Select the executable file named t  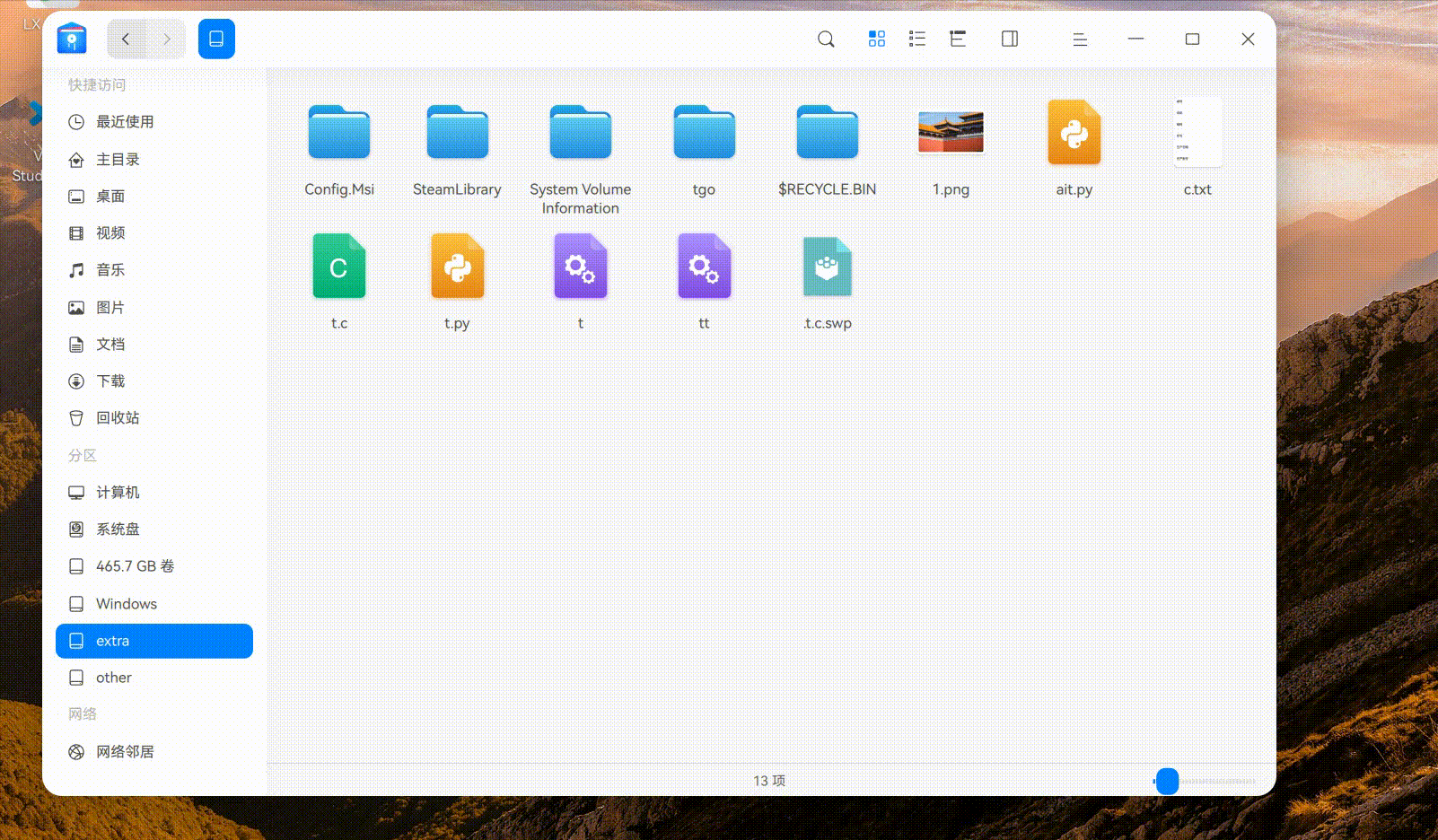pyautogui.click(x=581, y=266)
